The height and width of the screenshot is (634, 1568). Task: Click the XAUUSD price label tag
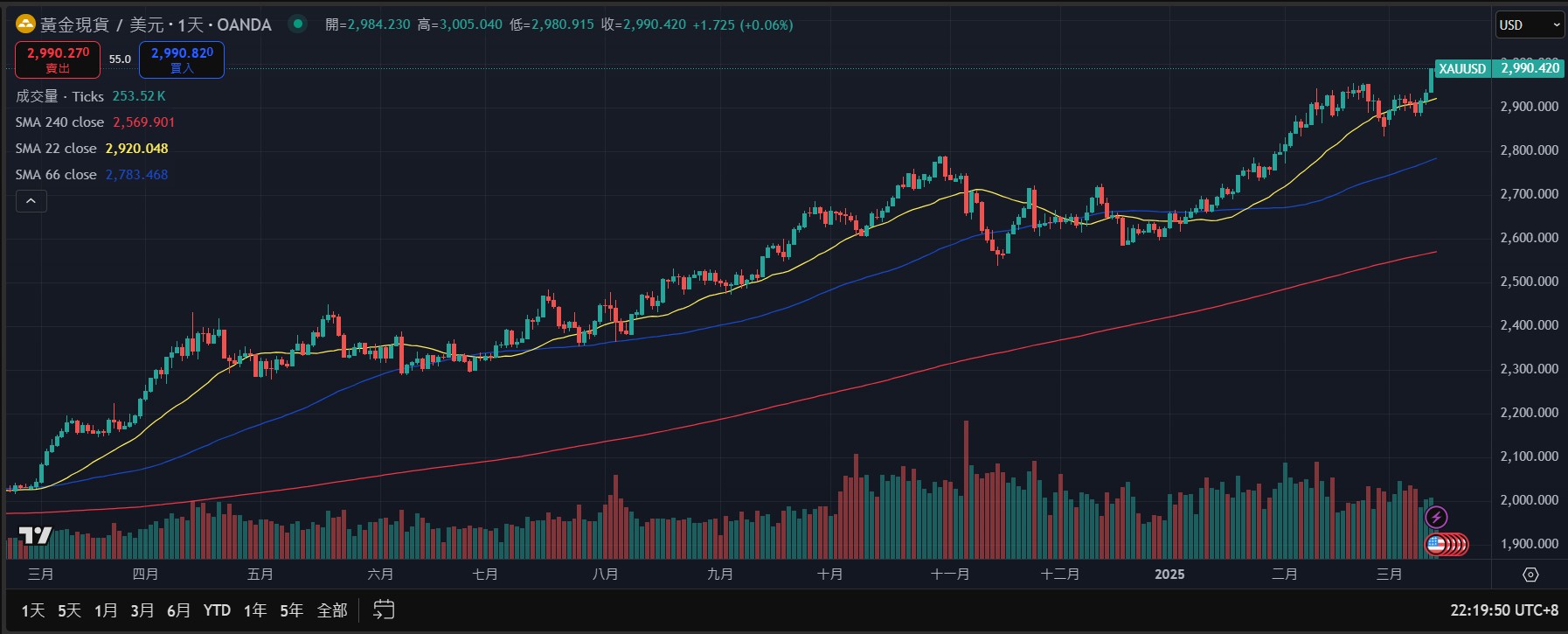1461,68
